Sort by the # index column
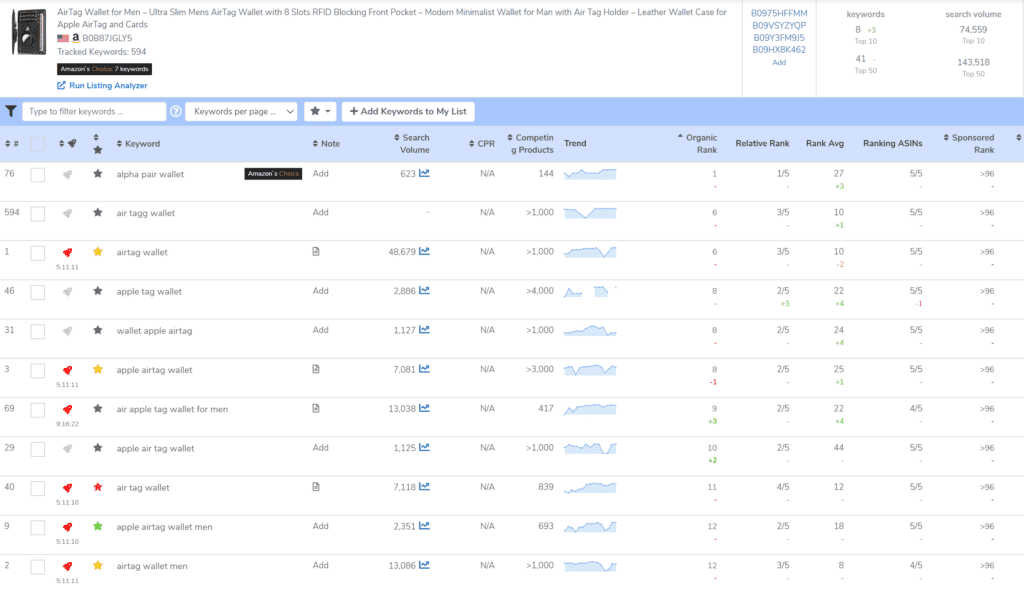Screen dimensions: 1024x592 (12, 144)
